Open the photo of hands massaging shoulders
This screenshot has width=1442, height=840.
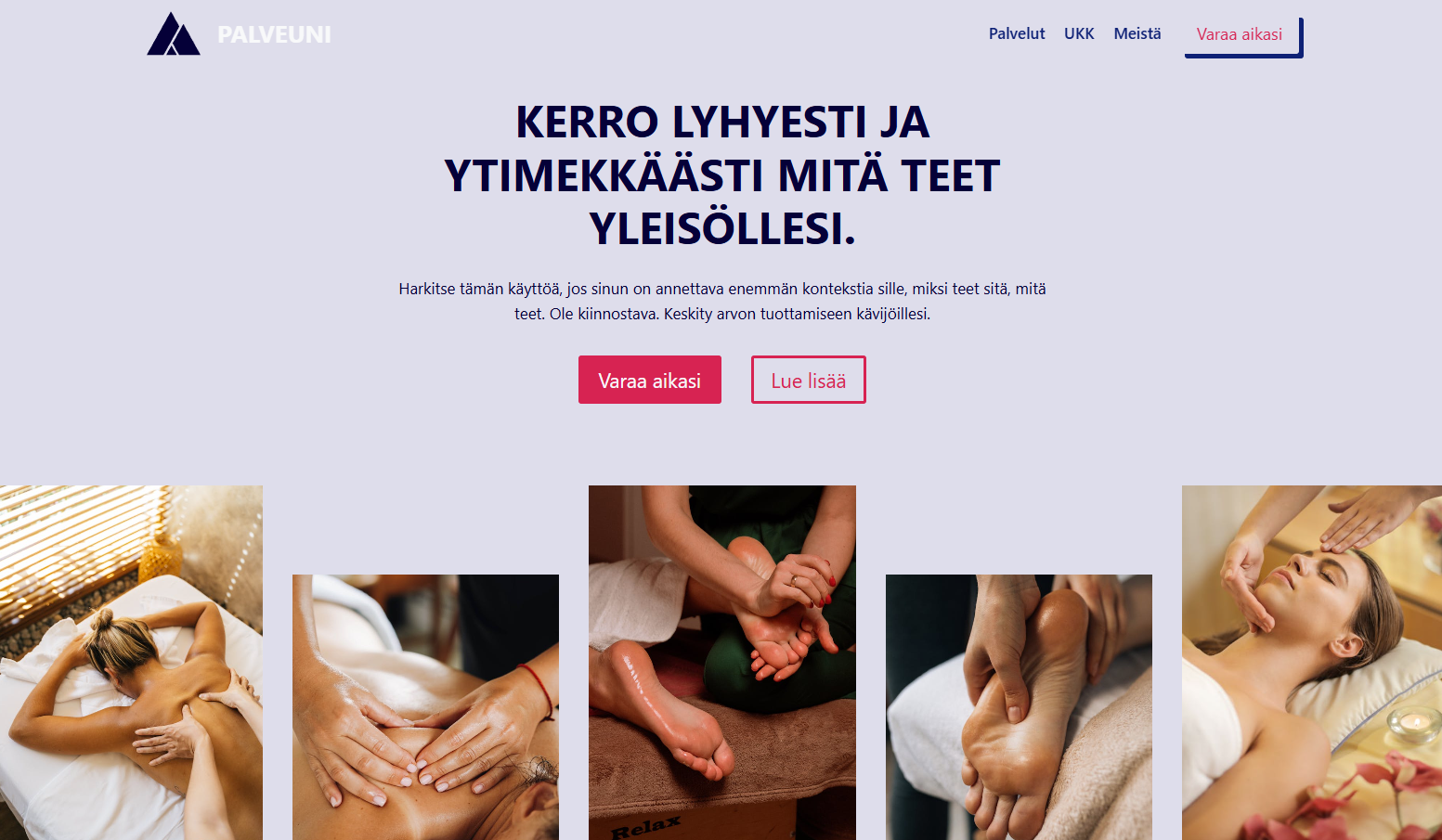tap(425, 707)
